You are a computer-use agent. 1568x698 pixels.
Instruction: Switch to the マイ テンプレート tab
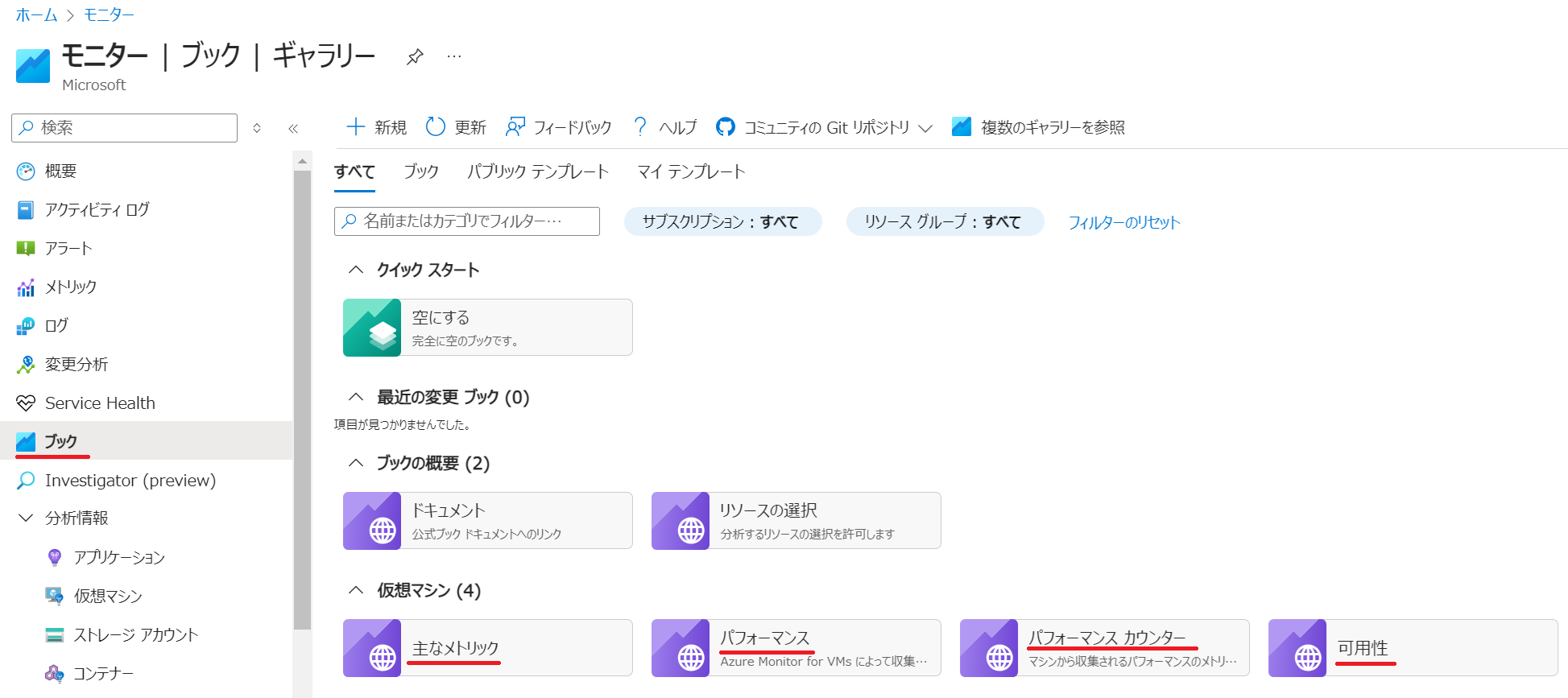click(691, 171)
